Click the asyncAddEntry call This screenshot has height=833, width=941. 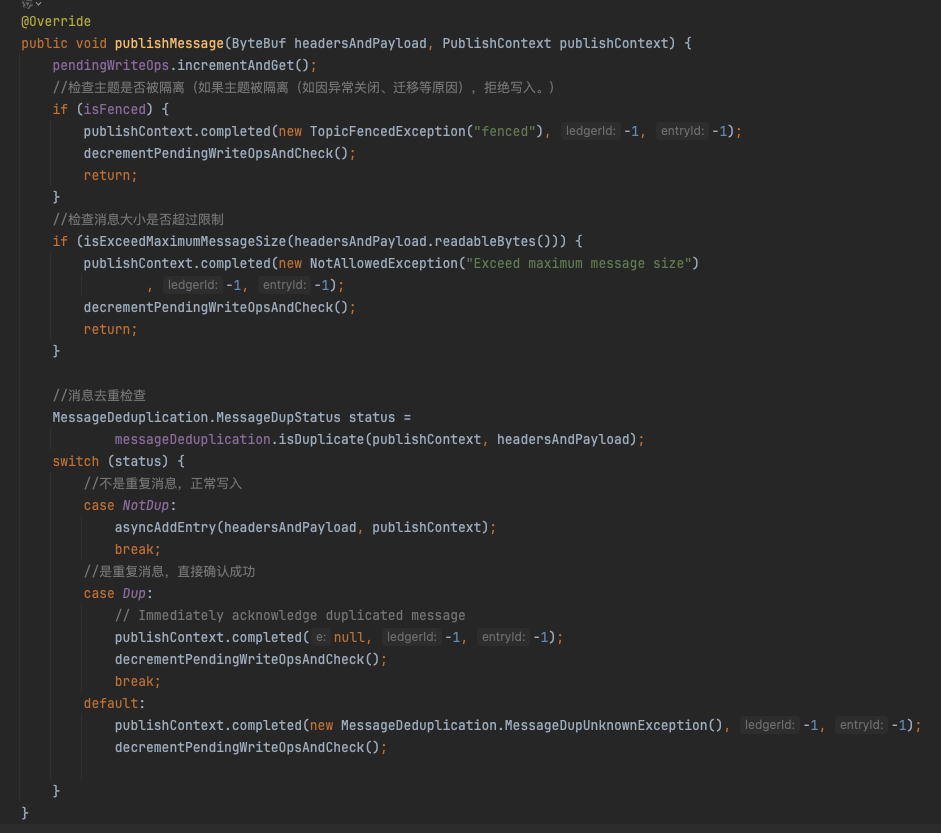click(x=165, y=528)
